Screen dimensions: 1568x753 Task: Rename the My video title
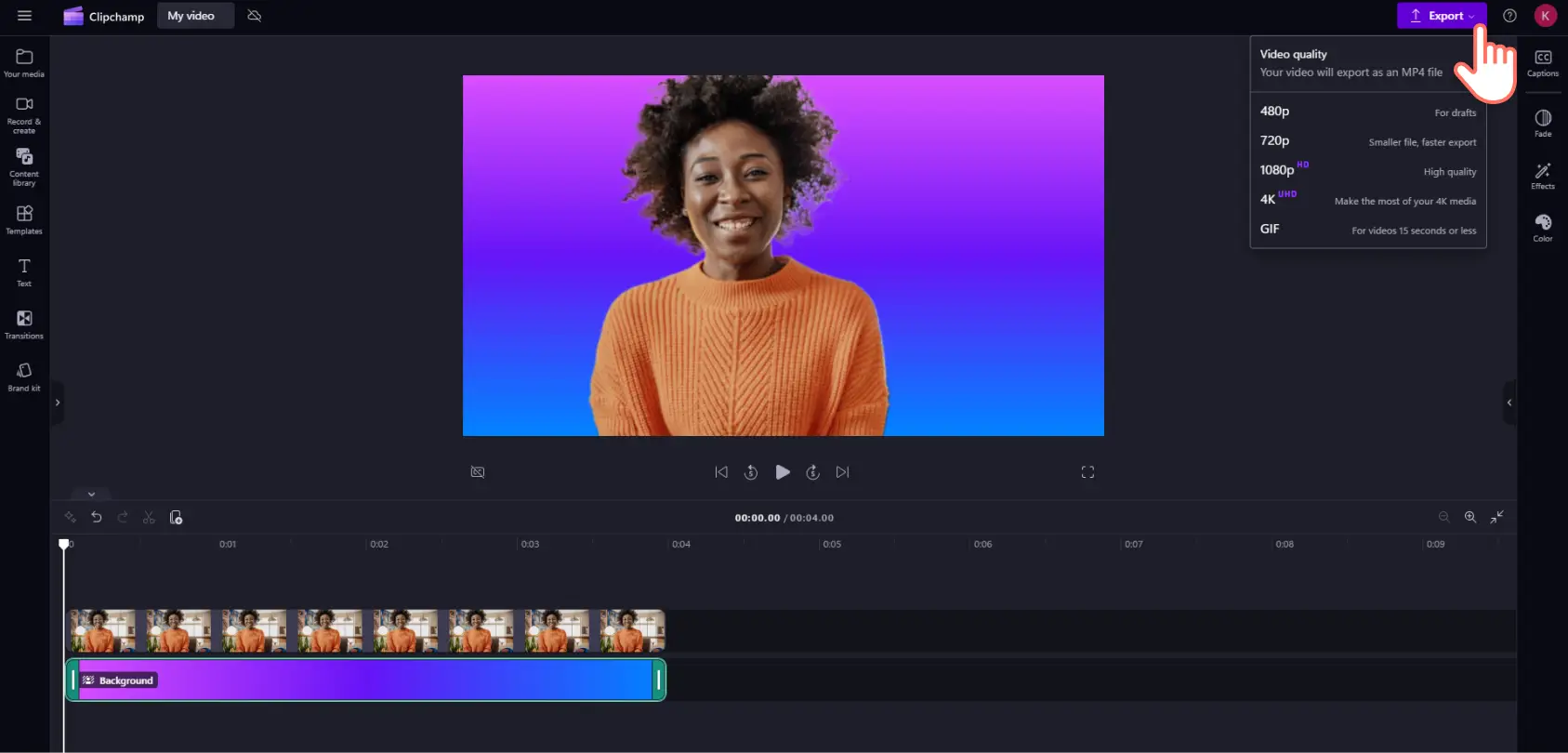pos(194,16)
